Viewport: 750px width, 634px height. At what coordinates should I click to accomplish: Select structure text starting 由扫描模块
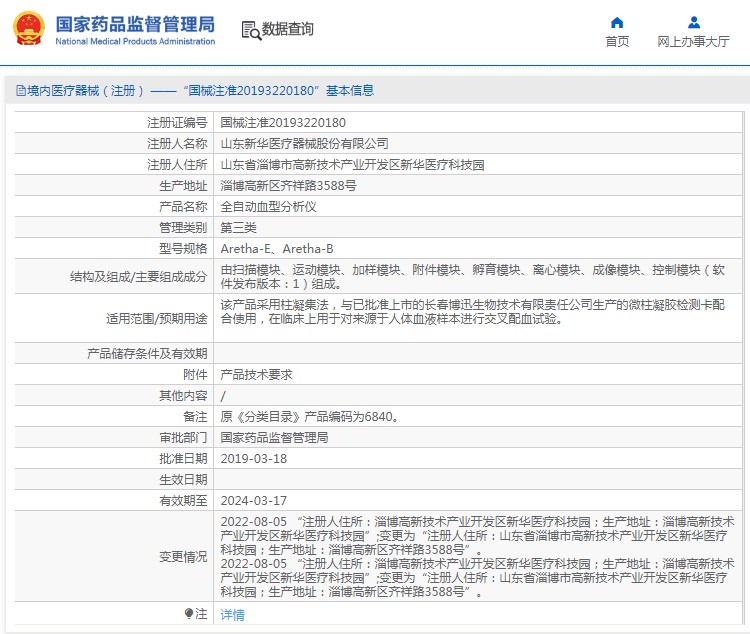(x=473, y=277)
